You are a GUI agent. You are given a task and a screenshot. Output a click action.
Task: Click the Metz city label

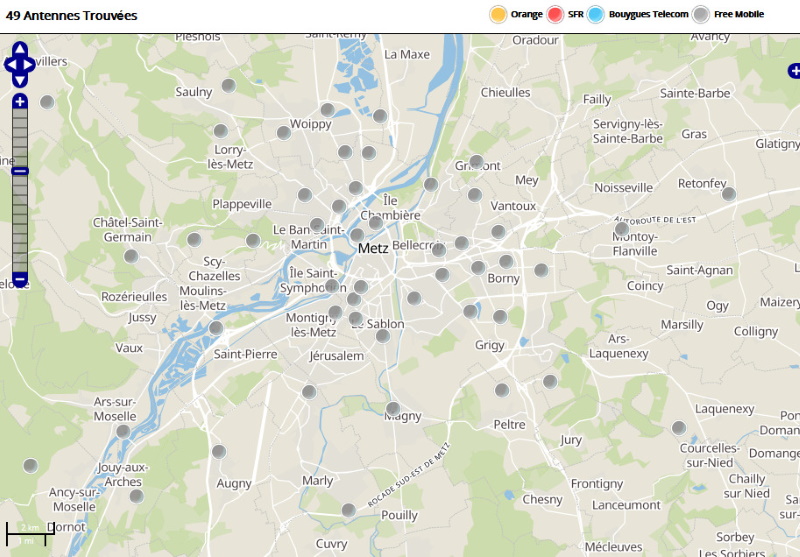373,248
